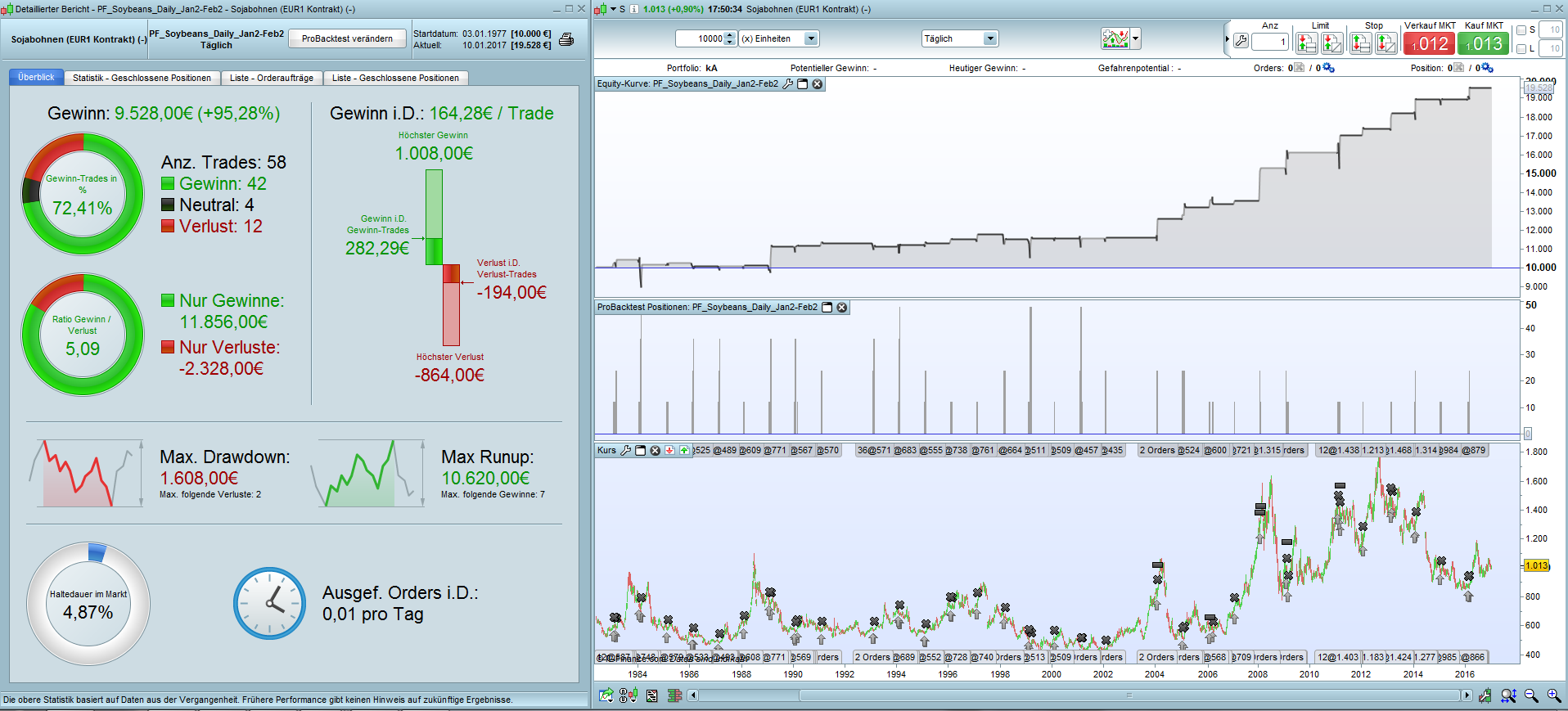Viewport: 1568px width, 711px height.
Task: Print the detailed backtest report
Action: (566, 39)
